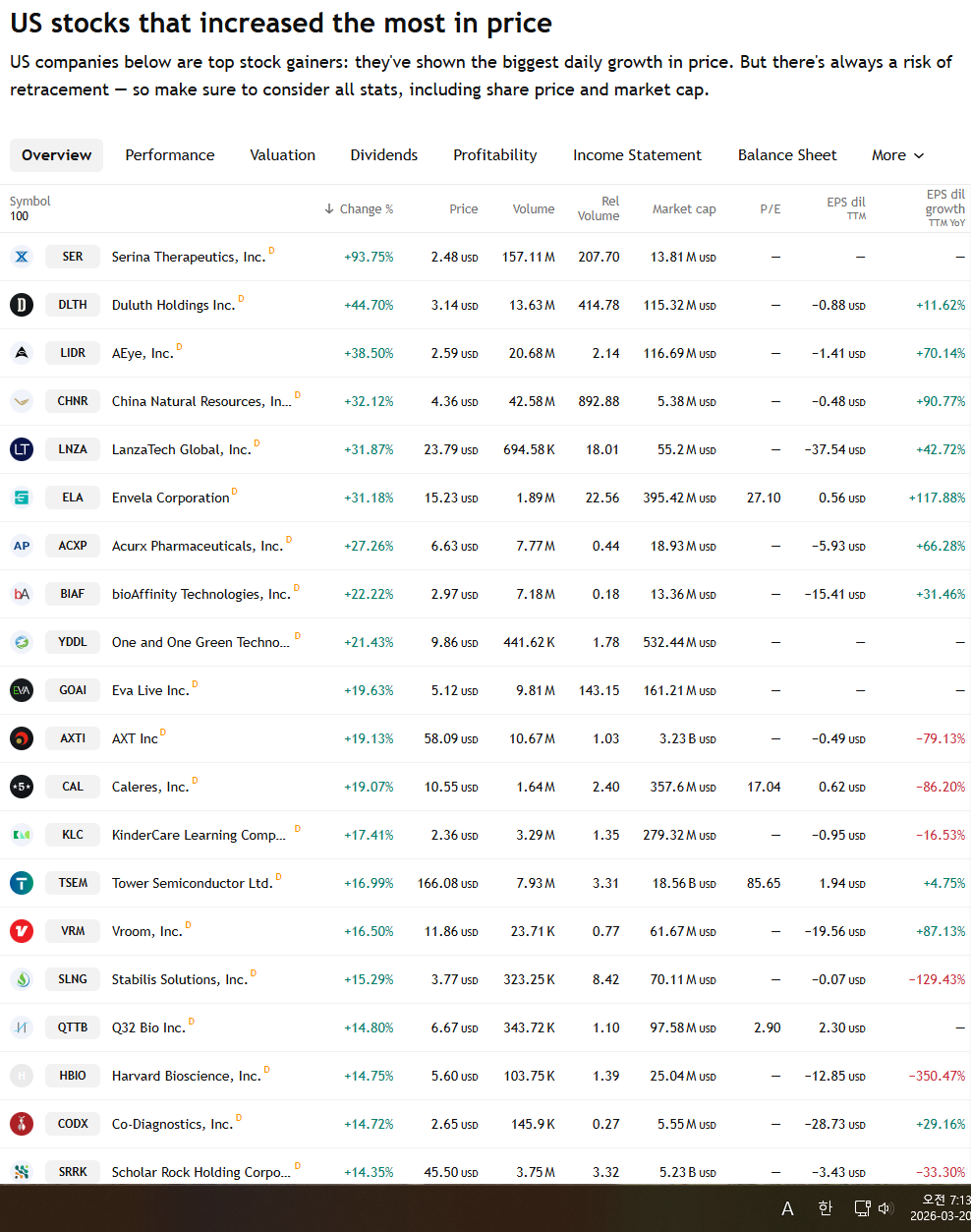Click the bioAffinity Technologies logo icon
The width and height of the screenshot is (971, 1232).
pos(22,594)
